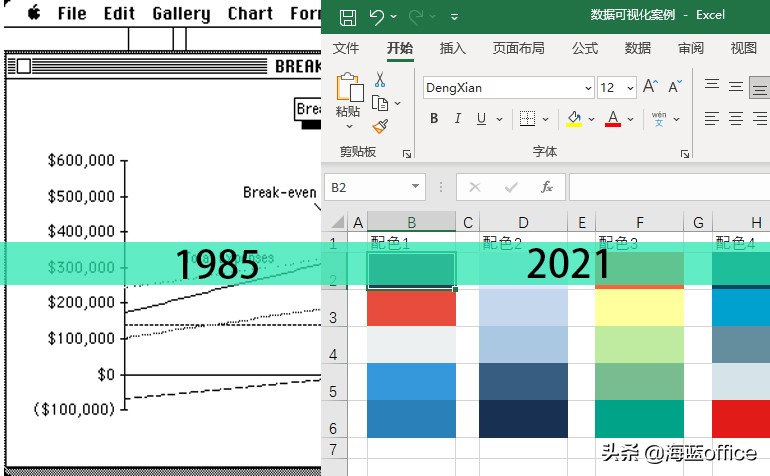The image size is (770, 476).
Task: Select column D header
Action: [523, 223]
